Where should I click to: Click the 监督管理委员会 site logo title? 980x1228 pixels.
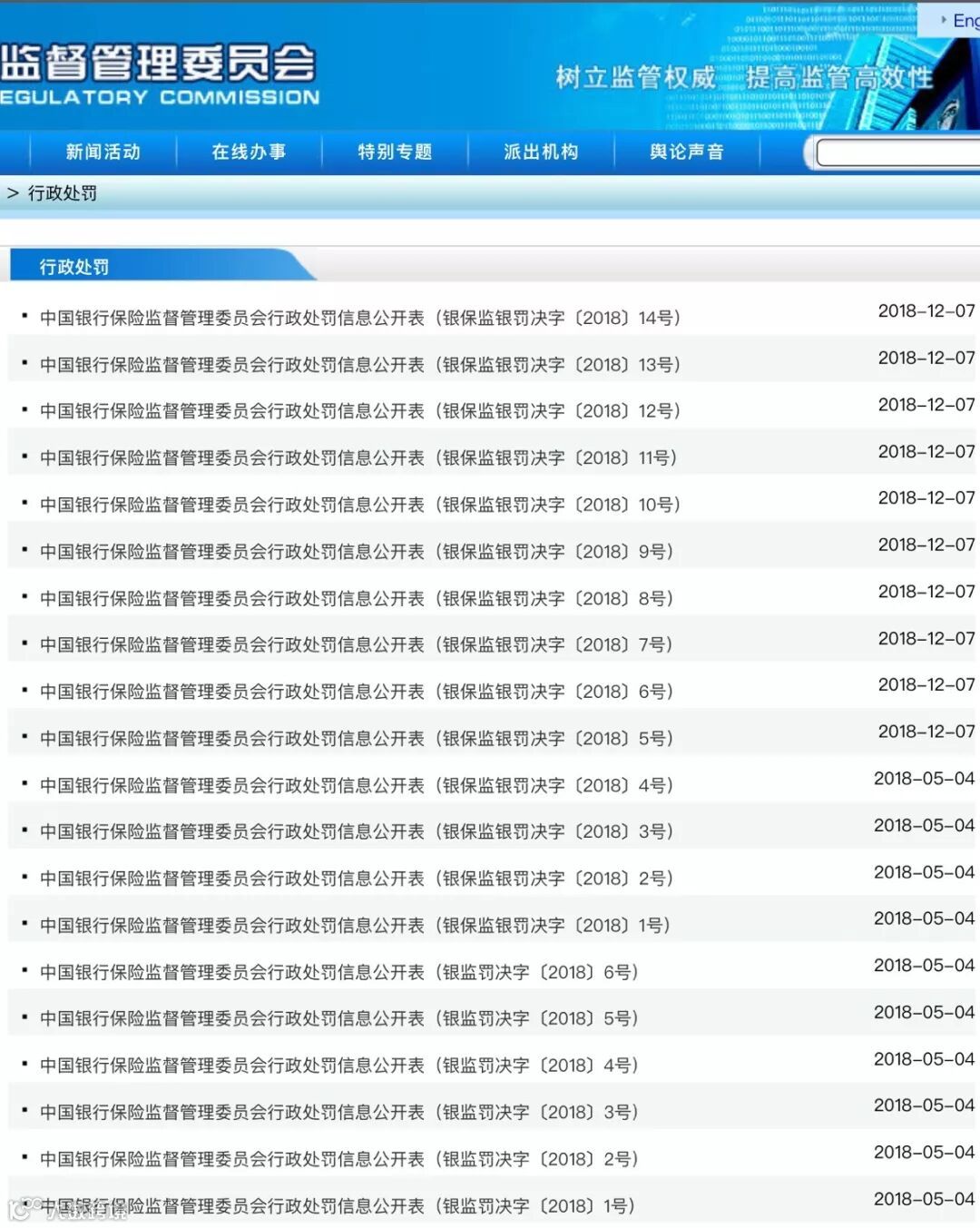(x=159, y=64)
